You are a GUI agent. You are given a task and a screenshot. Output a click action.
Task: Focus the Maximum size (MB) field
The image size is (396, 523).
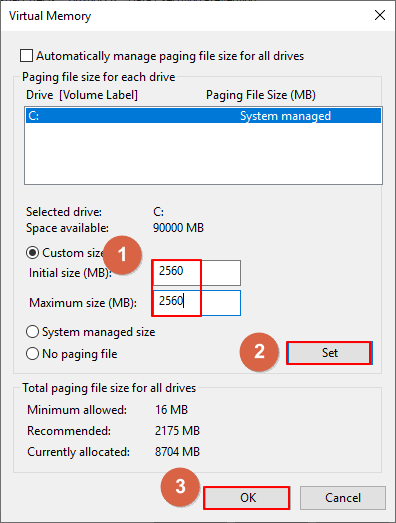(196, 303)
